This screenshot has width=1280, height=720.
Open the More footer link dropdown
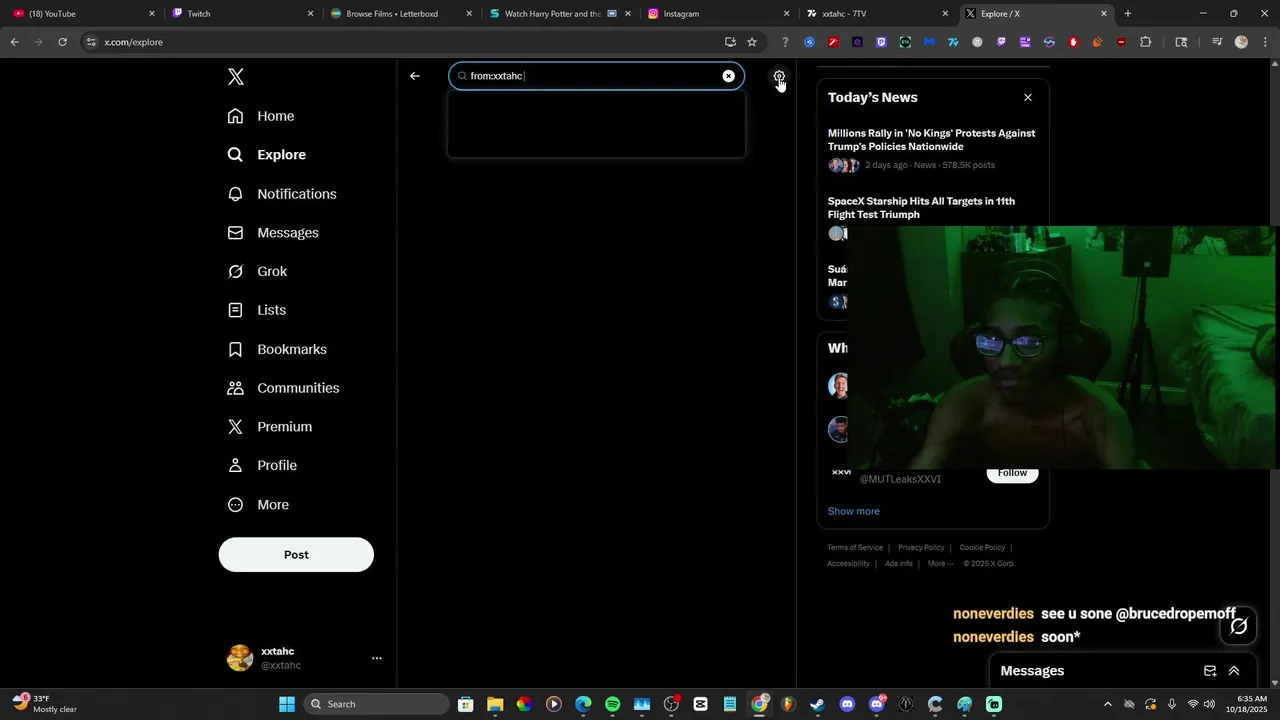940,564
